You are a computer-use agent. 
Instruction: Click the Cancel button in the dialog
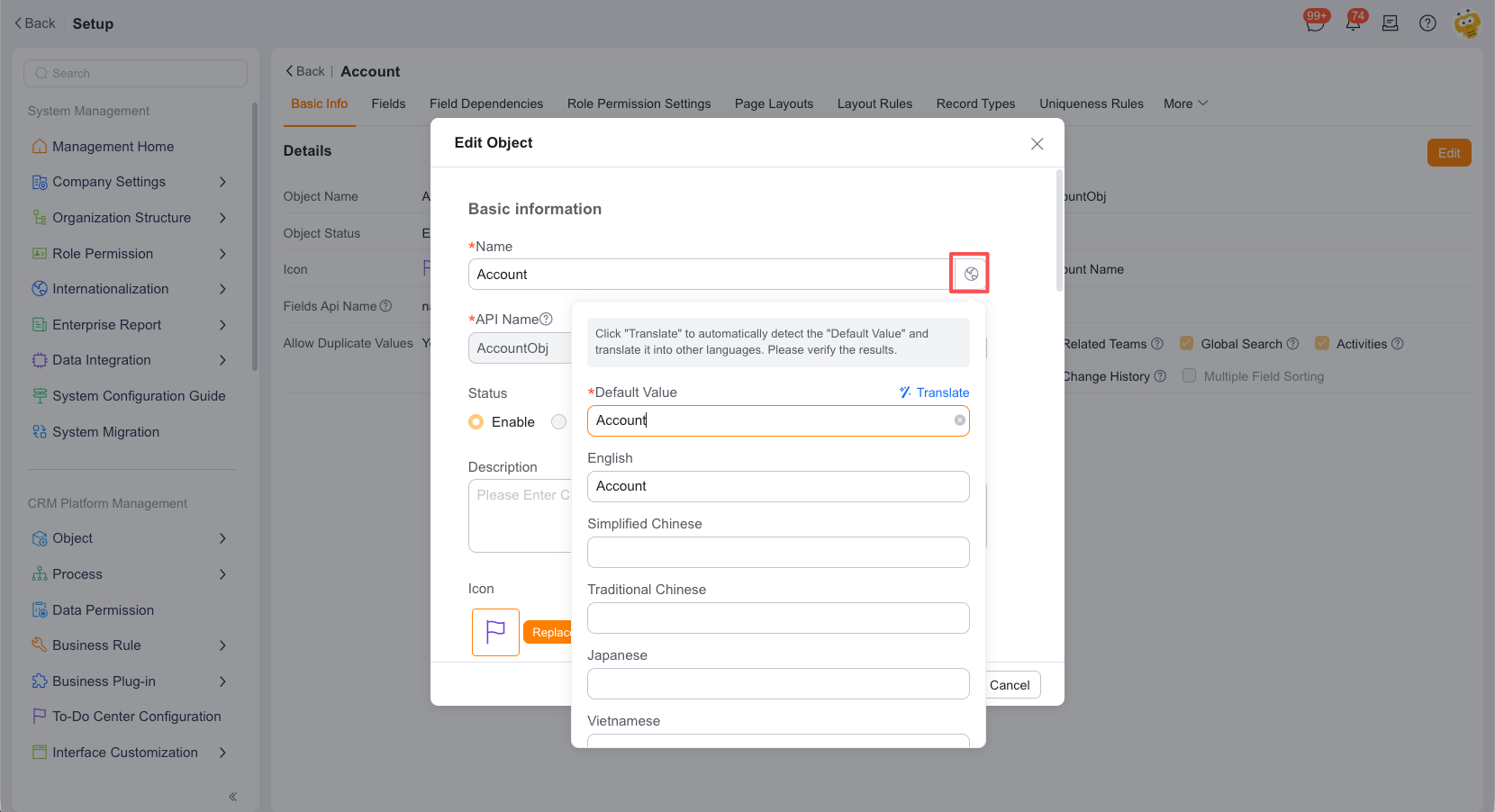point(1010,685)
